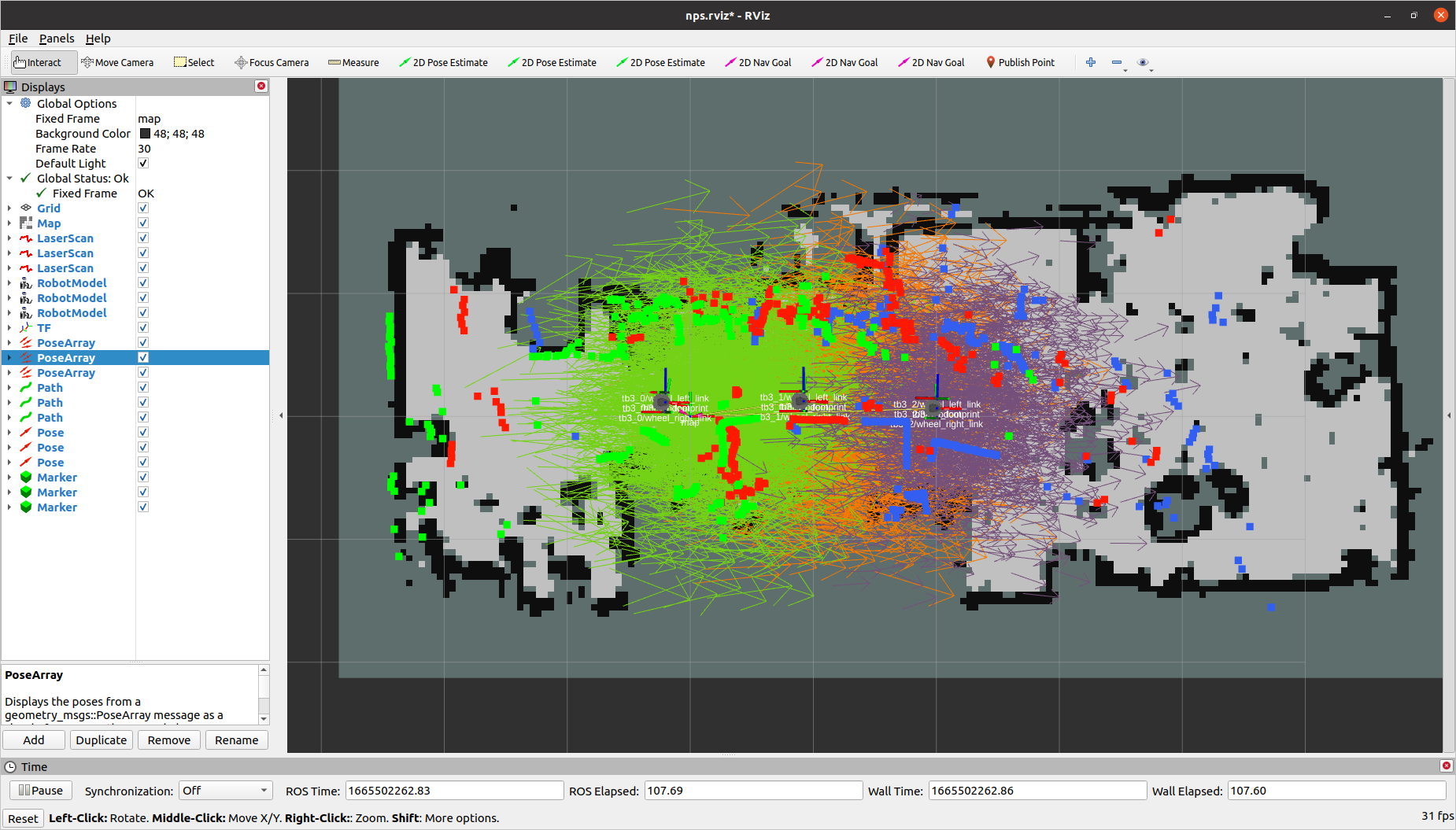1456x830 pixels.
Task: Disable the Map display checkbox
Action: 143,223
